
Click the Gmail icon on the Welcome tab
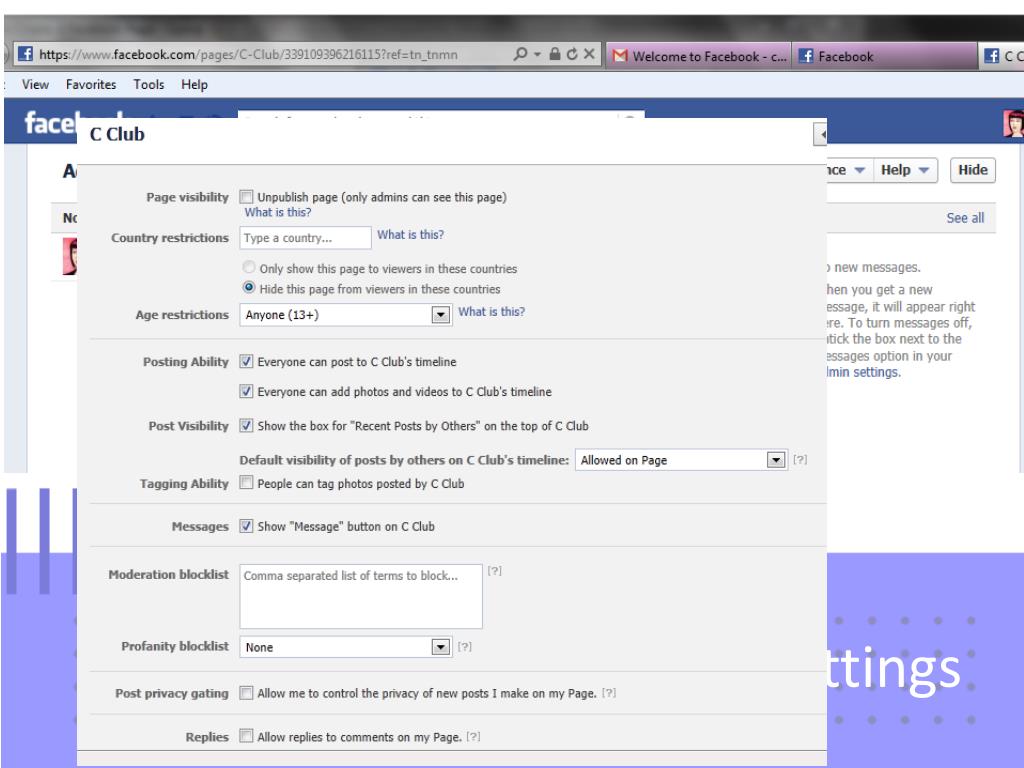click(x=620, y=56)
